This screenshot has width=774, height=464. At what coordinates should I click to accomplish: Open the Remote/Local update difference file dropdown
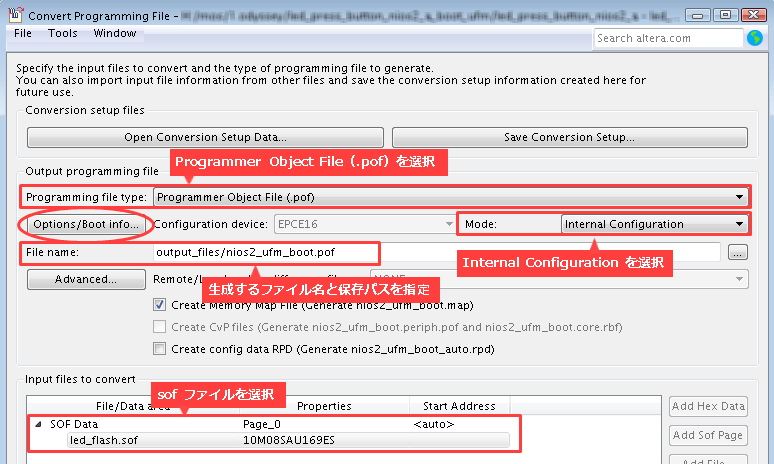click(x=559, y=279)
